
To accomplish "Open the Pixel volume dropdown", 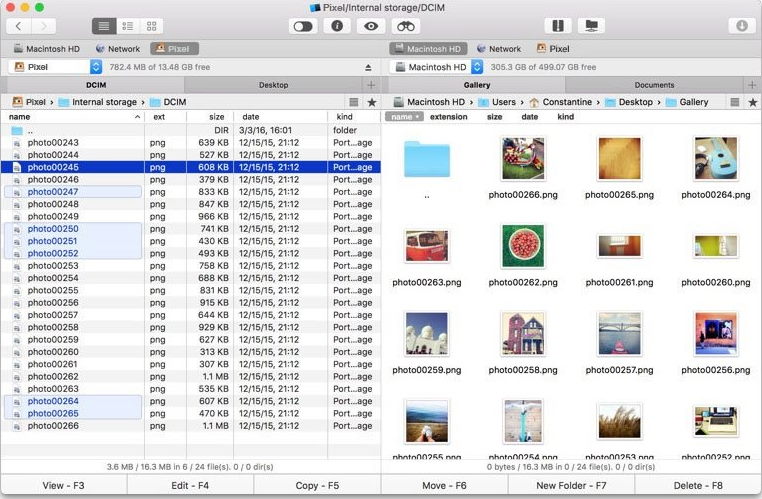I will click(x=55, y=67).
